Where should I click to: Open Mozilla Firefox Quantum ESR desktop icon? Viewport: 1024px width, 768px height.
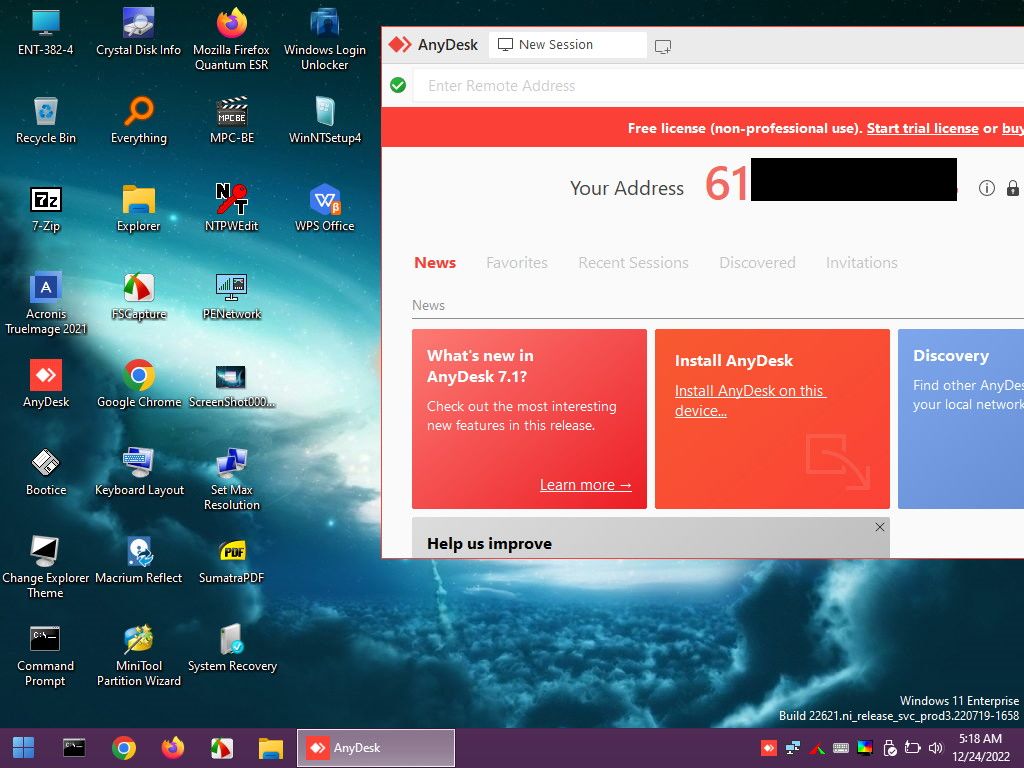click(231, 38)
